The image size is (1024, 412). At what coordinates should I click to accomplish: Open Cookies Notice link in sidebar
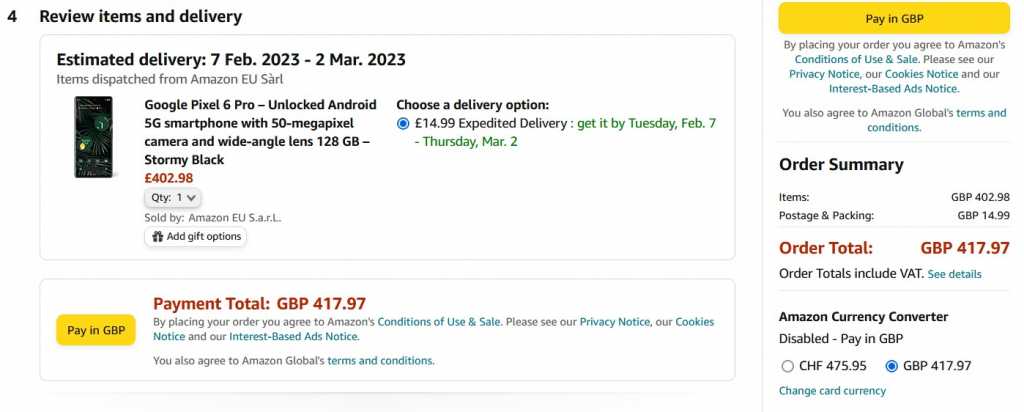(921, 74)
